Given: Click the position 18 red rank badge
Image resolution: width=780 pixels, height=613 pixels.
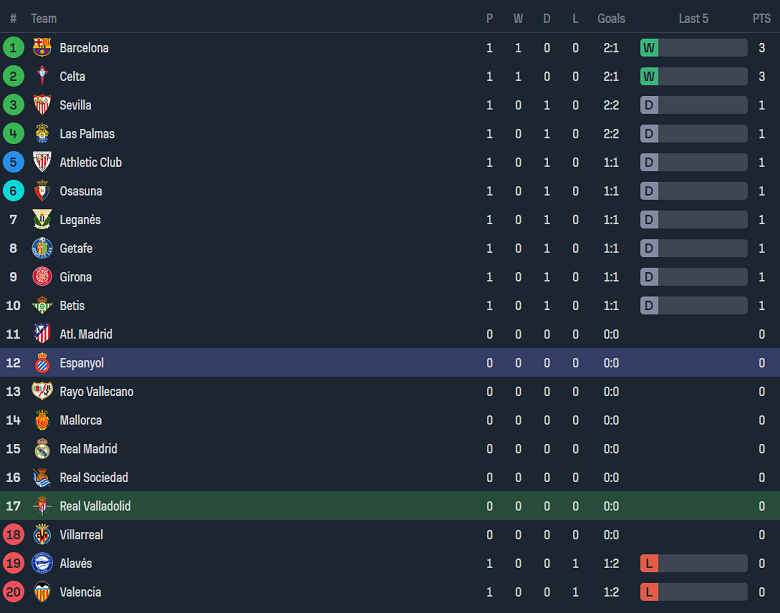Looking at the screenshot, I should (x=13, y=535).
